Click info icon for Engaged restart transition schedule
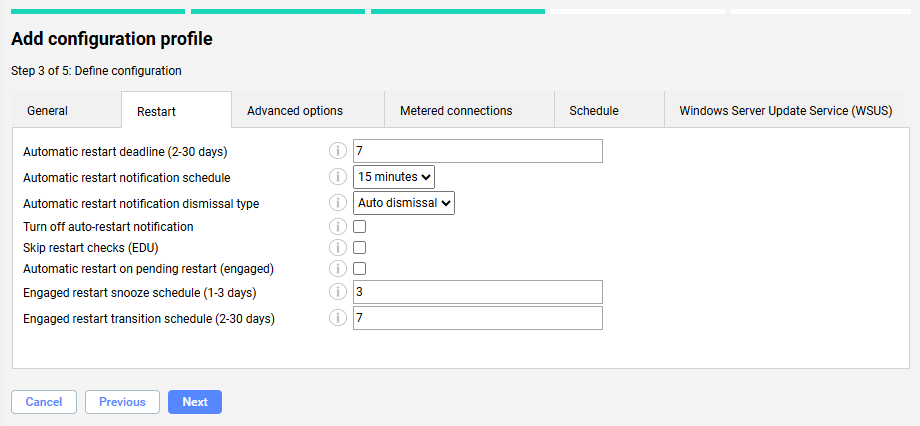This screenshot has height=426, width=920. (x=338, y=318)
